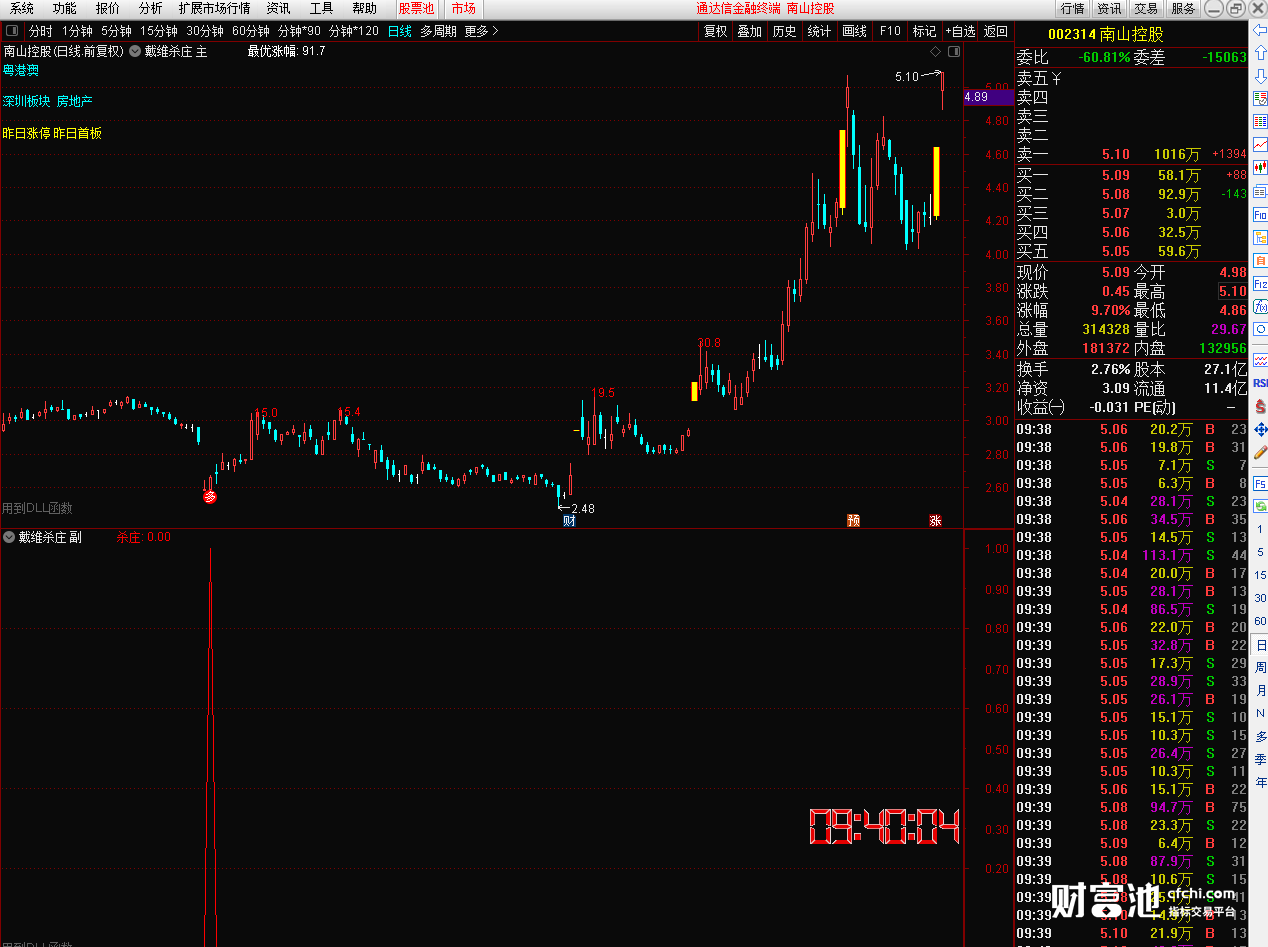
Task: Select the 月 monthly period in right sidebar
Action: (x=1261, y=691)
